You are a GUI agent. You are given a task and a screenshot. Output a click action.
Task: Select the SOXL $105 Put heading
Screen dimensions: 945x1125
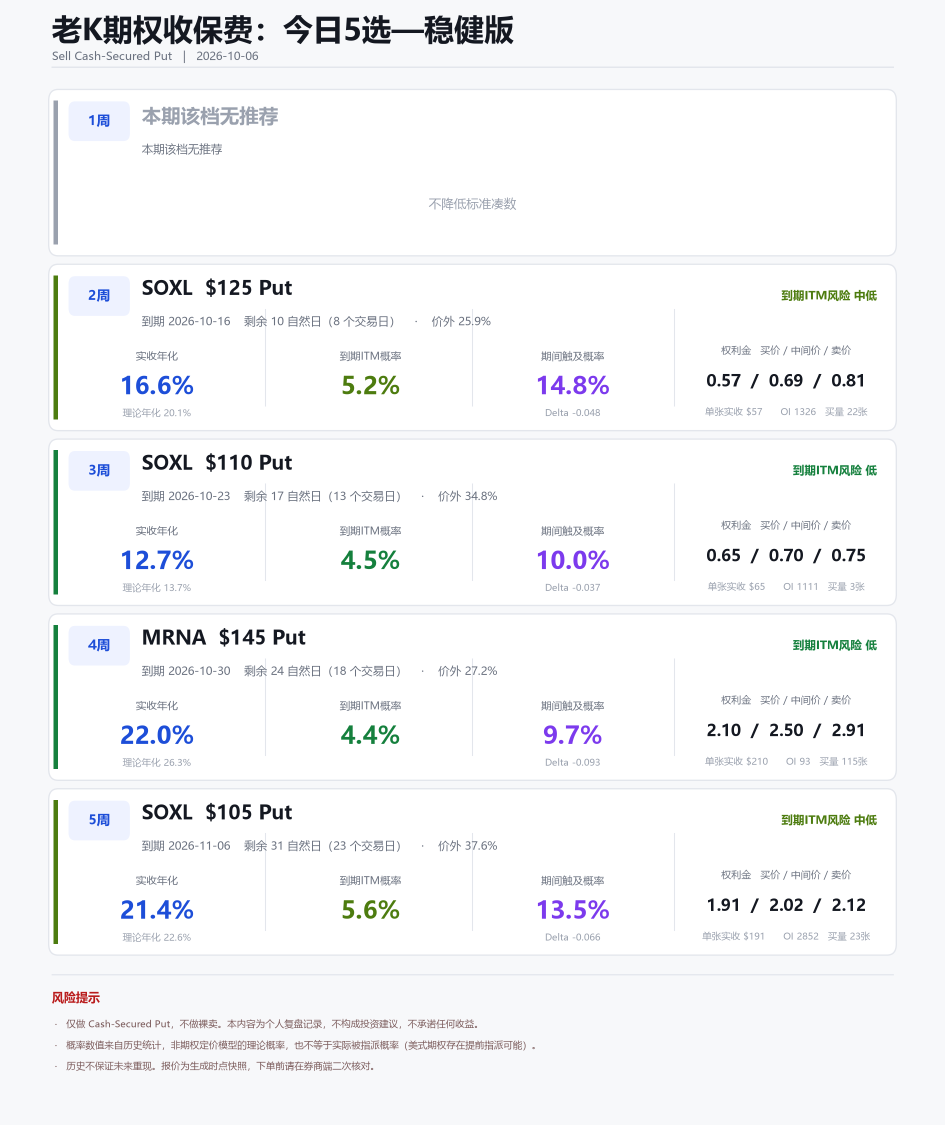tap(217, 812)
